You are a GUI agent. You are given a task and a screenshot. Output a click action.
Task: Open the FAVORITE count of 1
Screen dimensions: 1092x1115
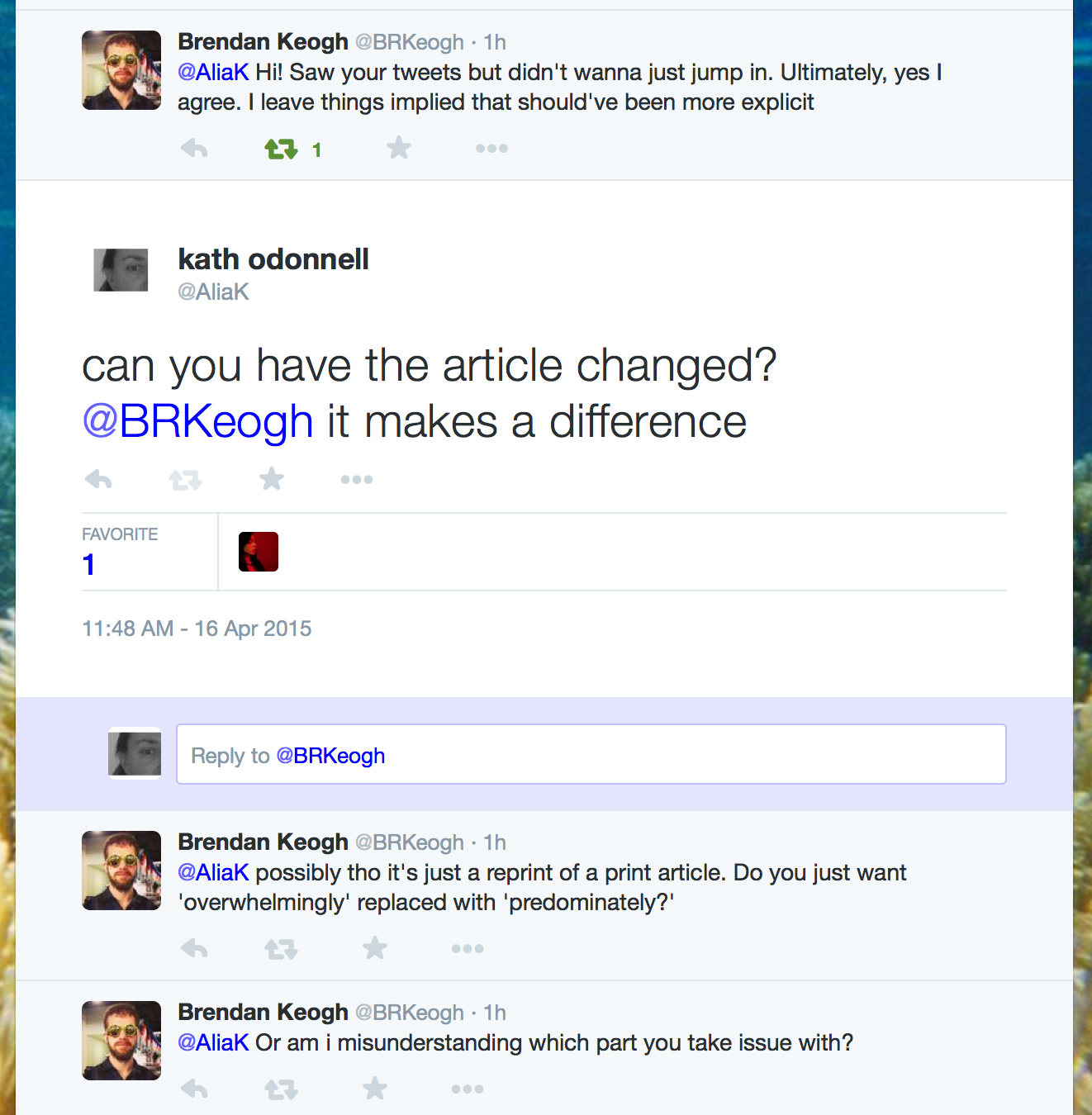[x=88, y=565]
